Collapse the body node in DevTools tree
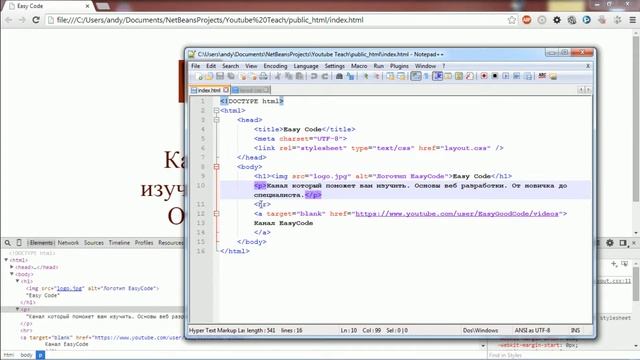The height and width of the screenshot is (360, 640). [x=12, y=274]
